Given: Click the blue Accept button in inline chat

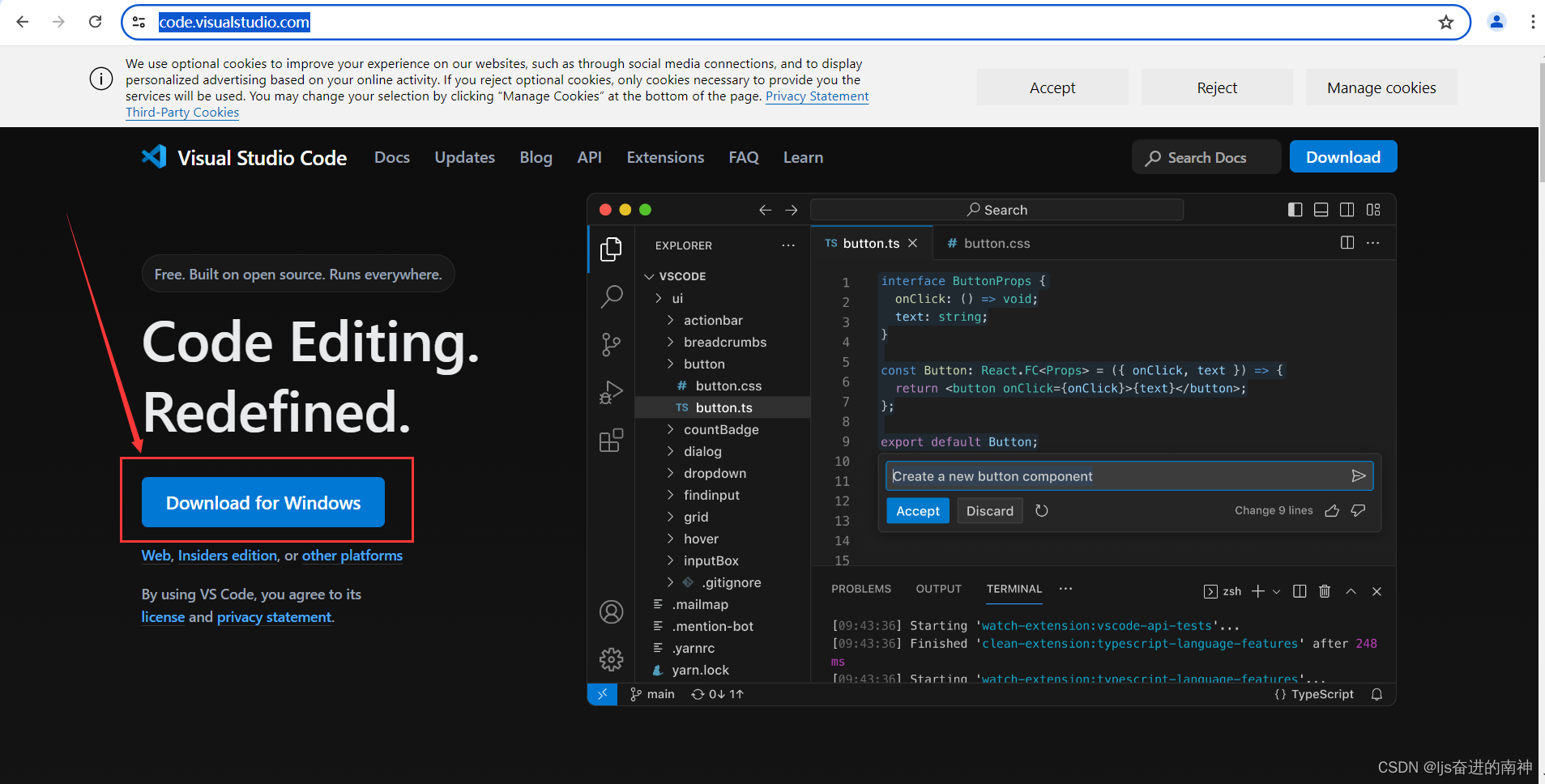Looking at the screenshot, I should (x=918, y=511).
